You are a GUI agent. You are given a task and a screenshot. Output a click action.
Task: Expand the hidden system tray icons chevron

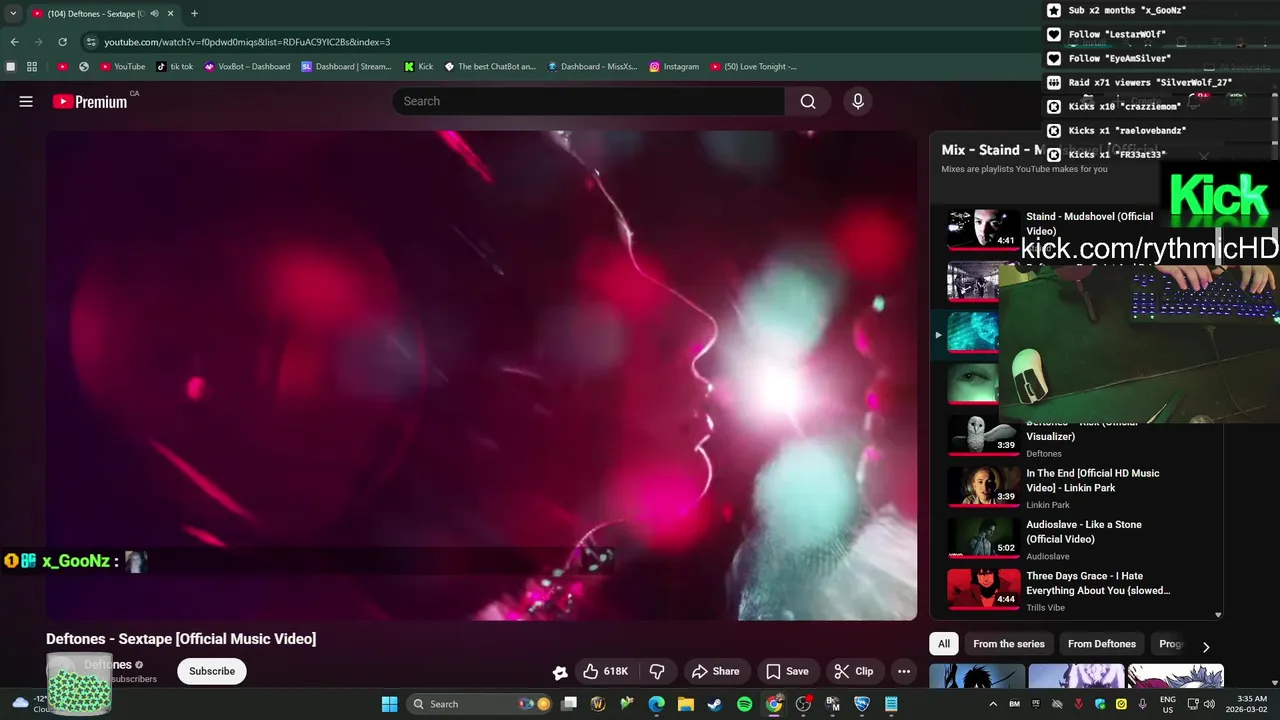(x=992, y=704)
